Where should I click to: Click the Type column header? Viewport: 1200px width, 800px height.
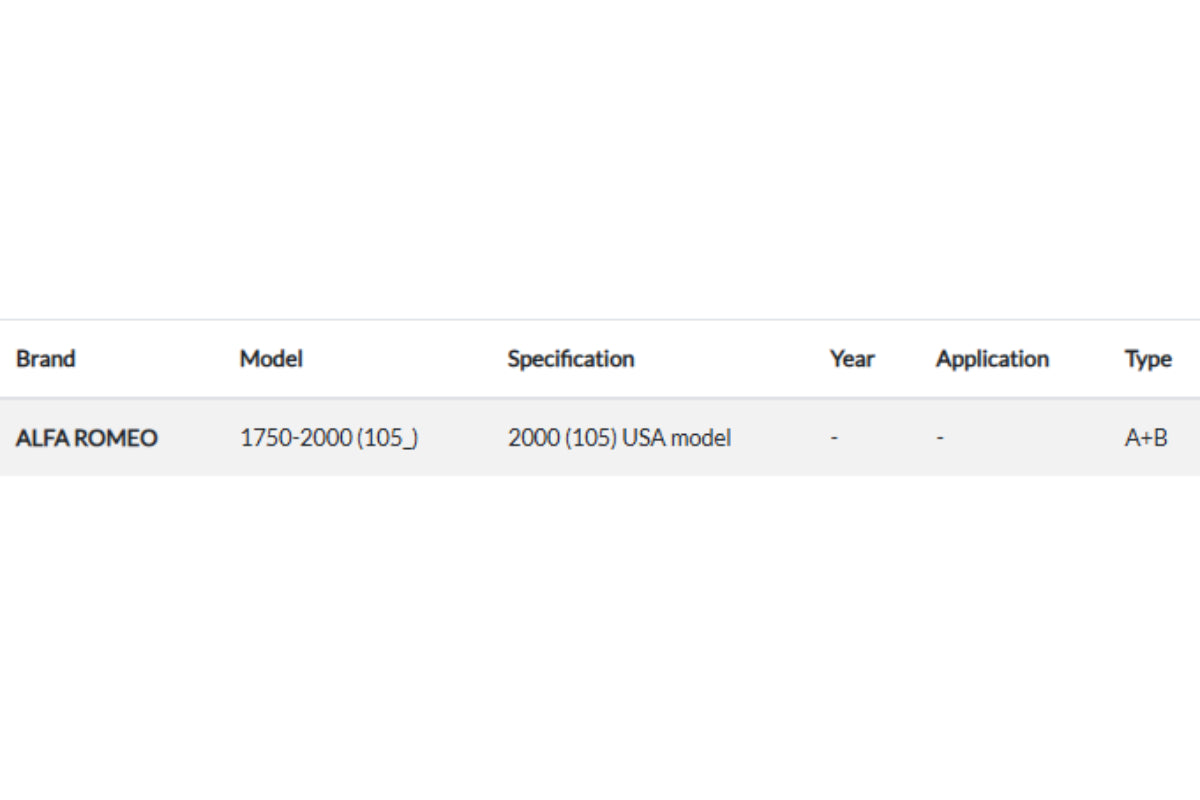pos(1147,359)
